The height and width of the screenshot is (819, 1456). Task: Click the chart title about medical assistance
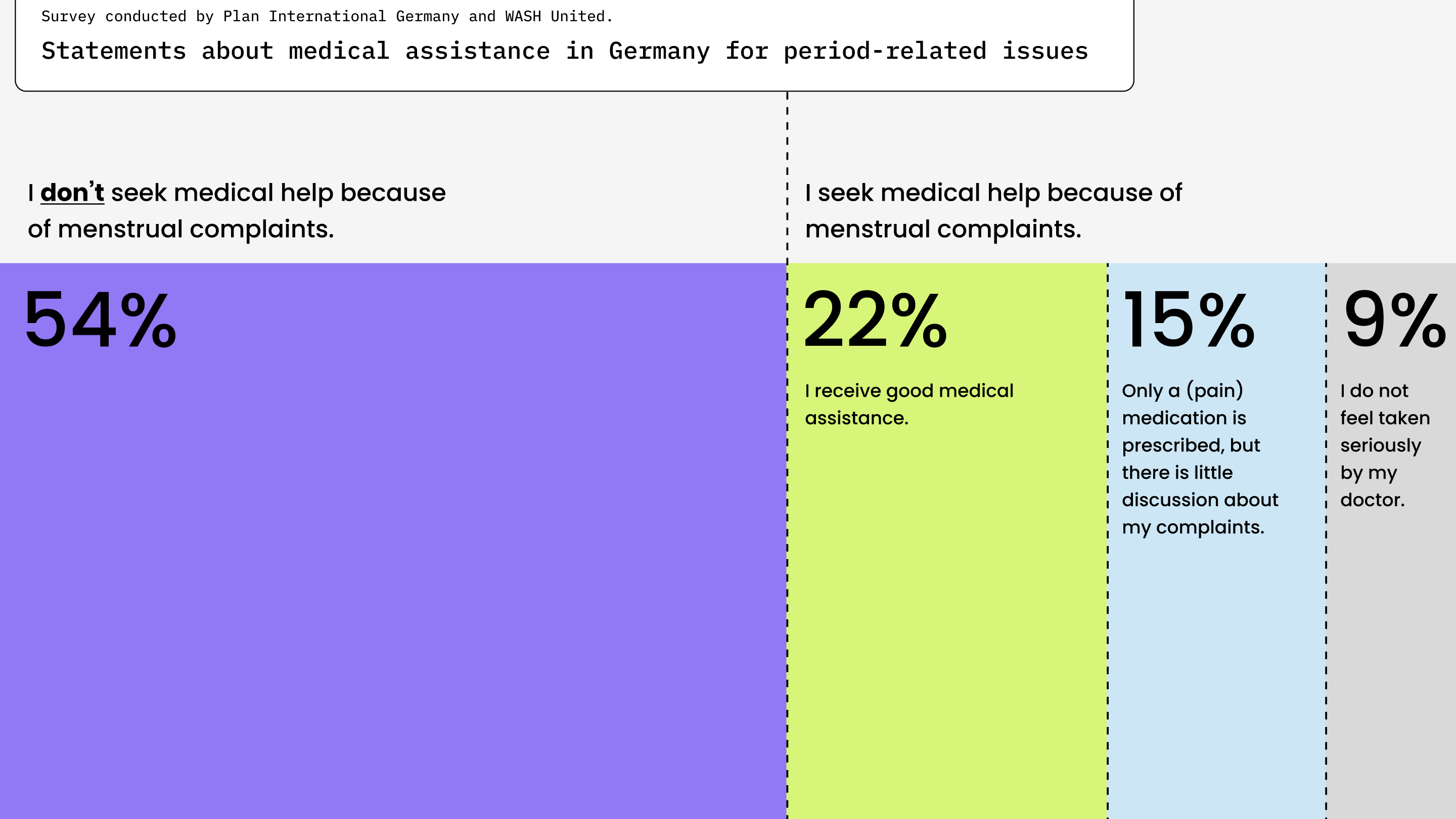tap(565, 51)
